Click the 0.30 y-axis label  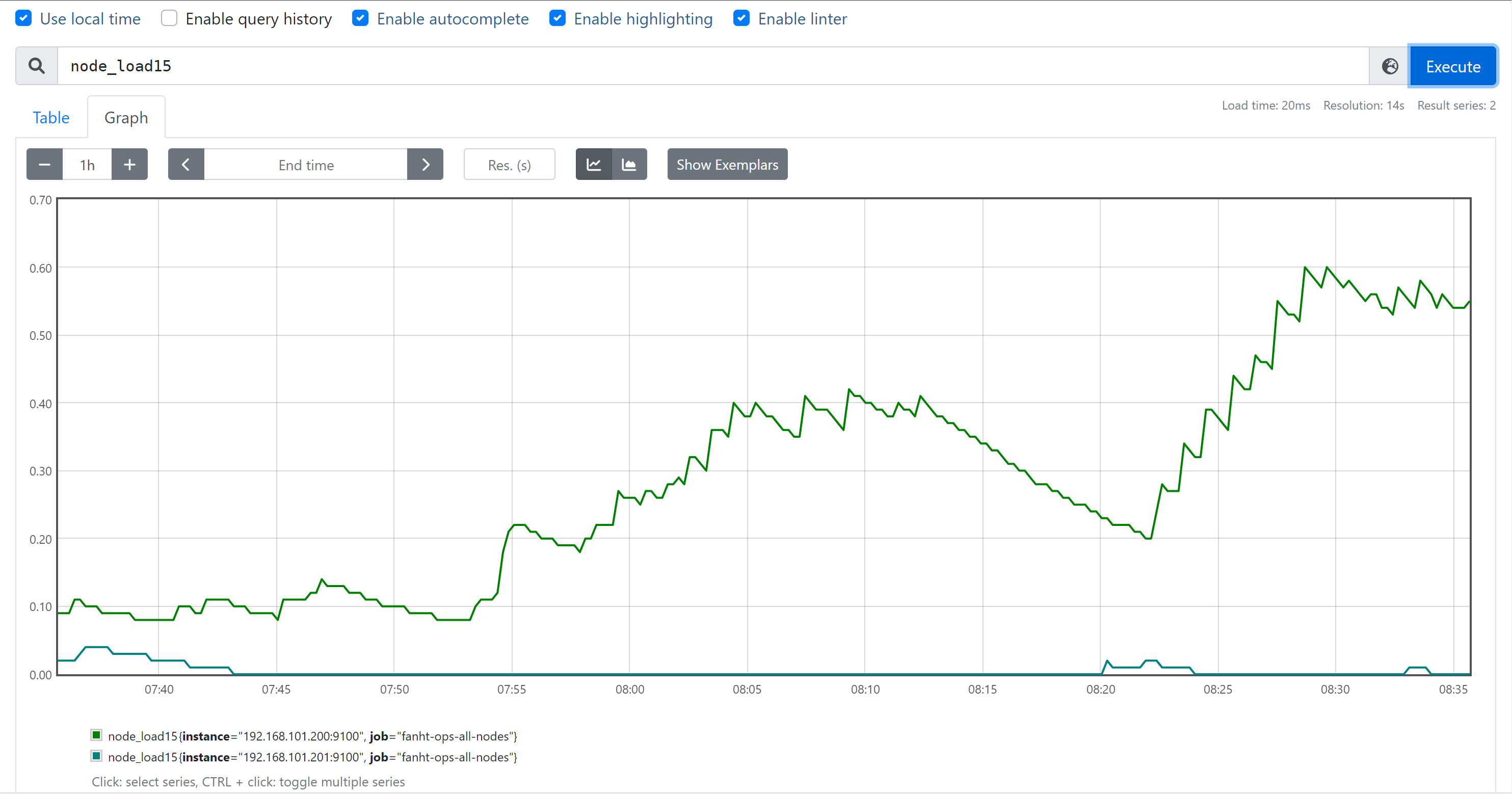[40, 471]
